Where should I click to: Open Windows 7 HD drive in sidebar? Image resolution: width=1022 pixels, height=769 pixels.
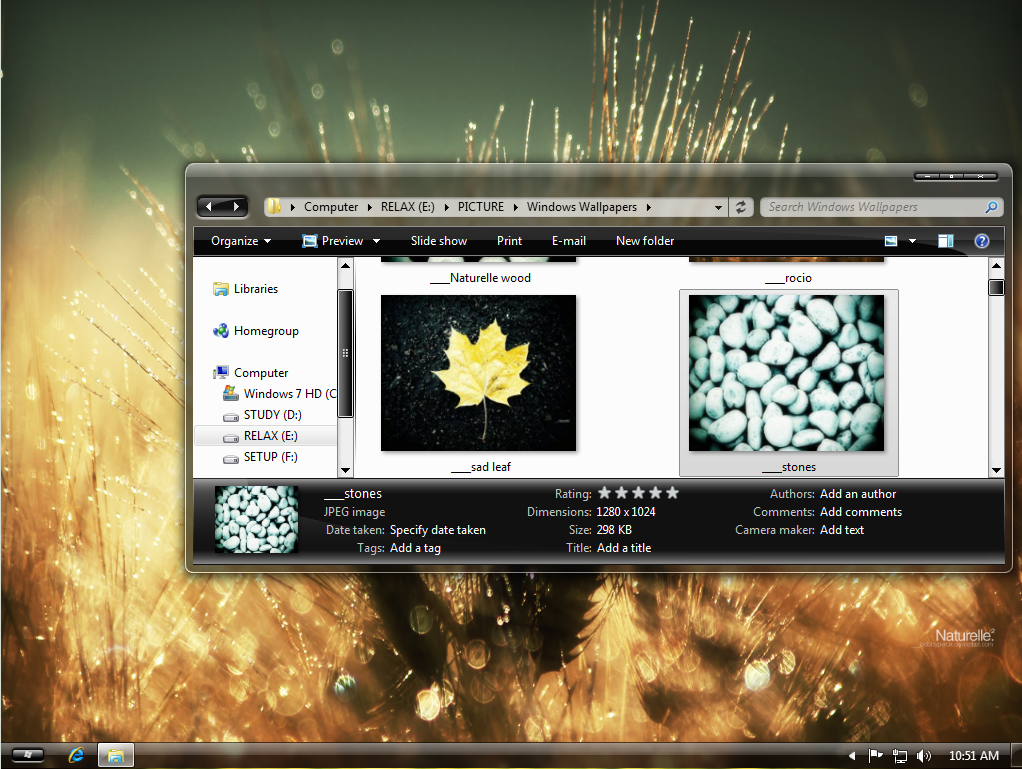(x=289, y=394)
